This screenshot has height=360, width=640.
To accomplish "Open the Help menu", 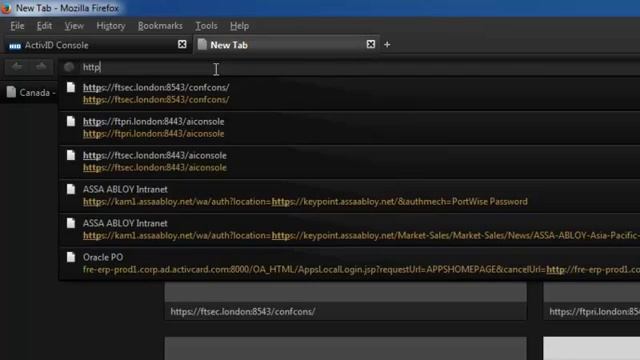I will click(239, 26).
